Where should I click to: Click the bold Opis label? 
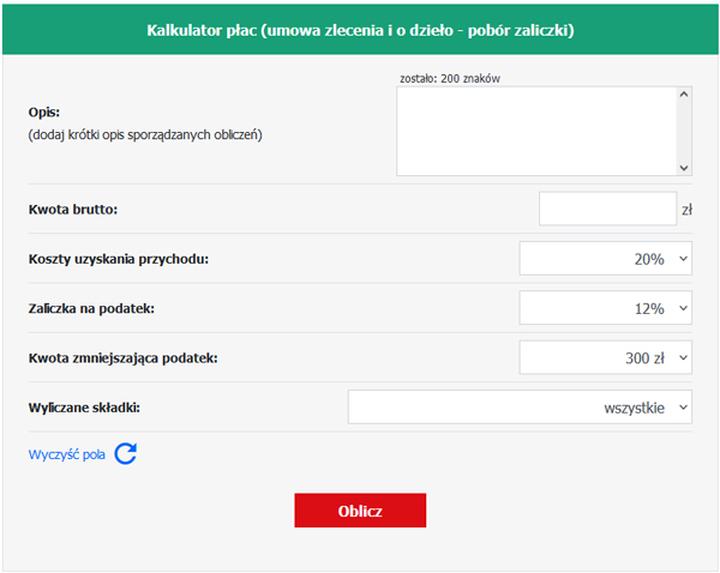click(x=45, y=112)
